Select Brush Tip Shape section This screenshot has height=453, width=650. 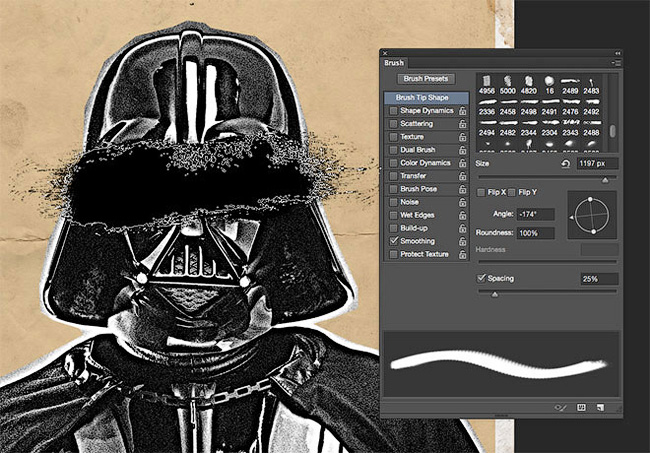pos(427,98)
